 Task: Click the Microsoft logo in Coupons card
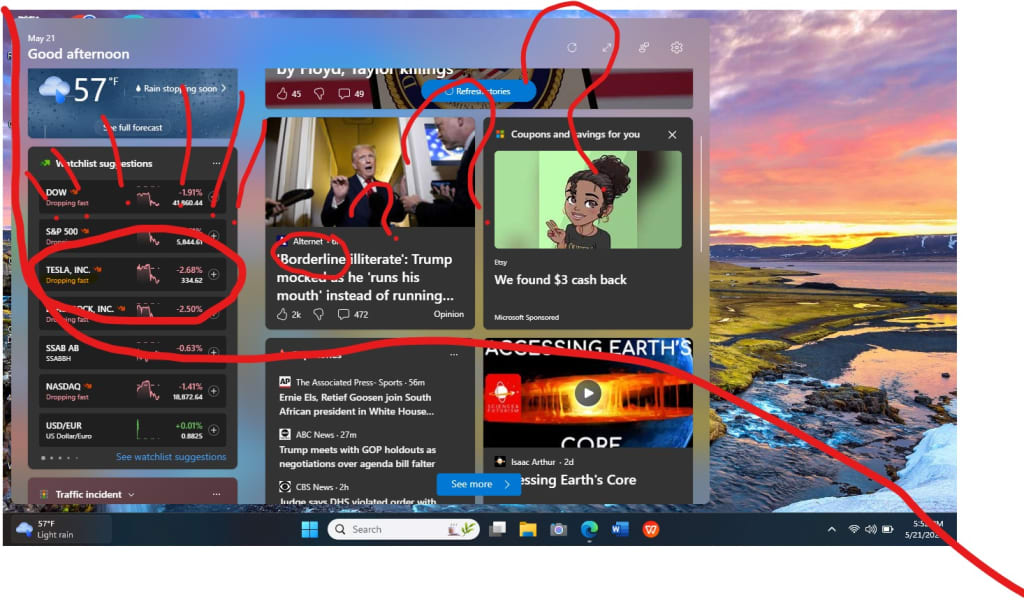click(500, 134)
